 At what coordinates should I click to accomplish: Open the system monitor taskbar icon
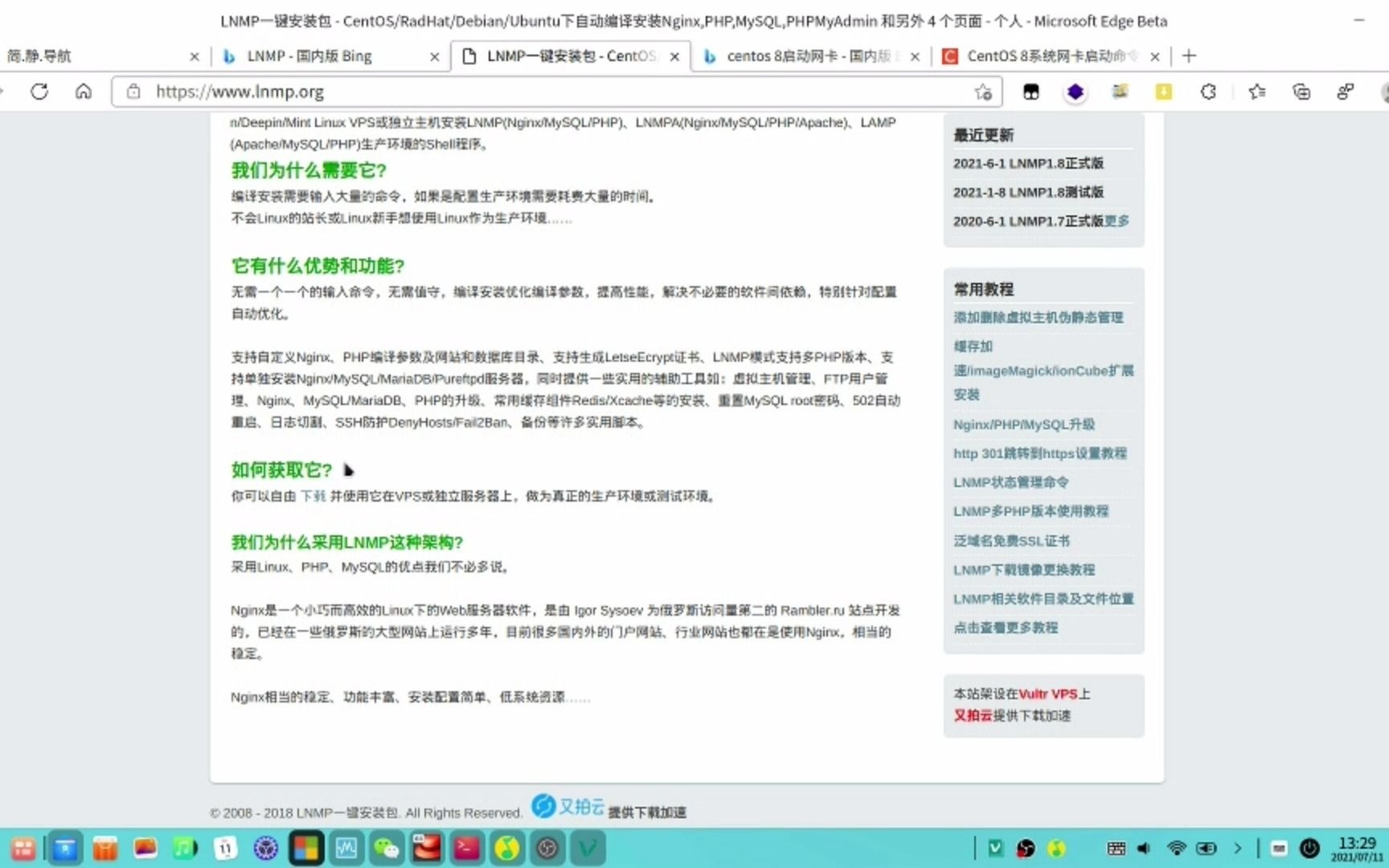coord(346,849)
